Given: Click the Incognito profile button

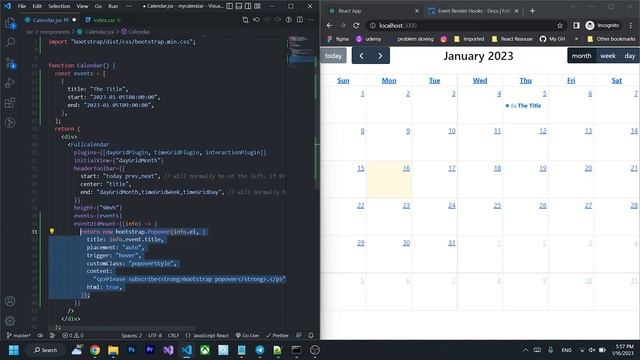Looking at the screenshot, I should pos(602,25).
